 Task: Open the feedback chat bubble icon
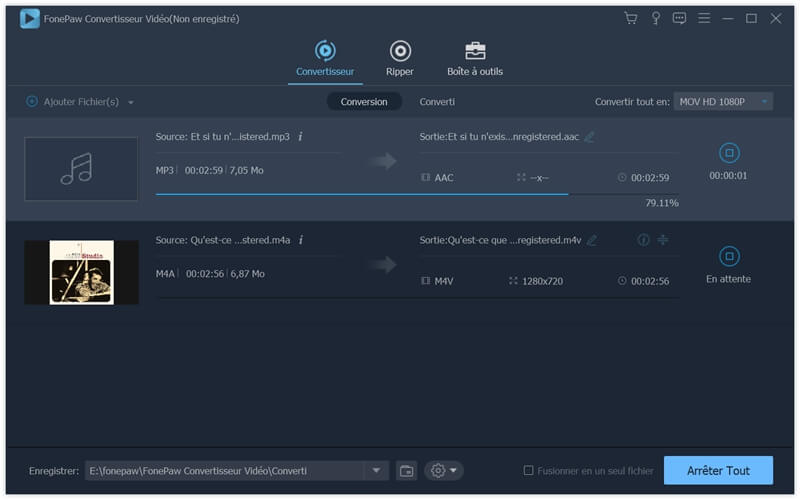[x=679, y=19]
